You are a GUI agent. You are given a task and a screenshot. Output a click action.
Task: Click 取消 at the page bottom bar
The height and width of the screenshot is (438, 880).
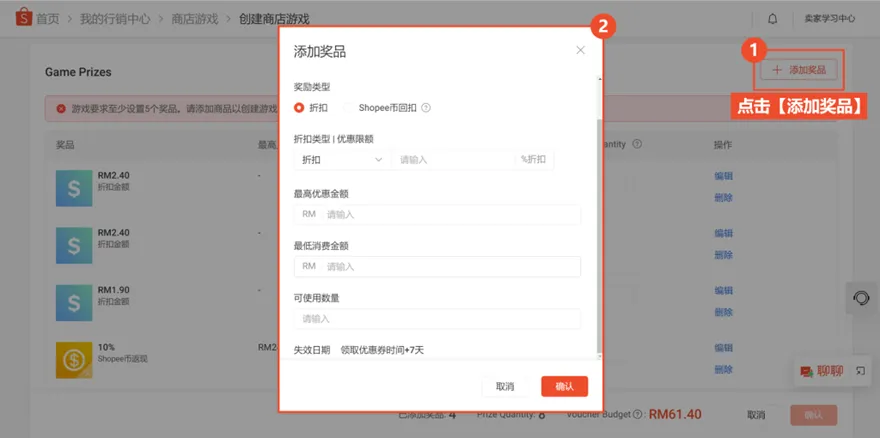(x=756, y=415)
